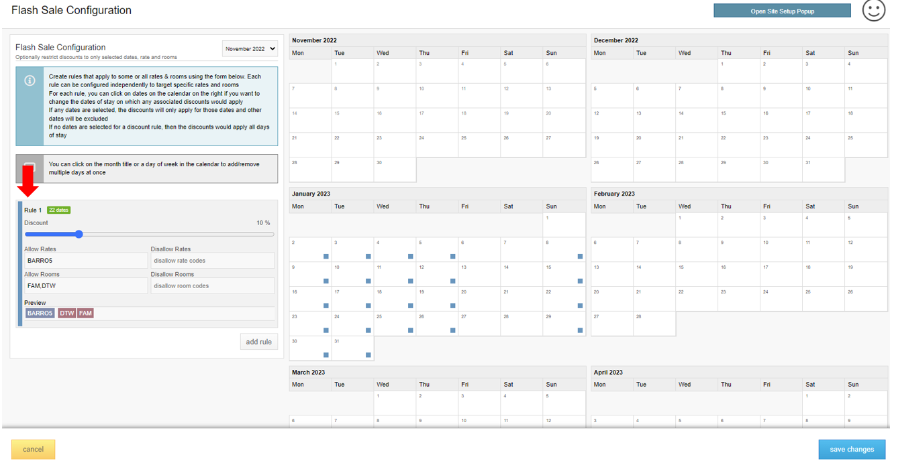Viewport: 898px width, 464px height.
Task: Click the Allow Rates field containing BARRO5
Action: click(x=86, y=261)
